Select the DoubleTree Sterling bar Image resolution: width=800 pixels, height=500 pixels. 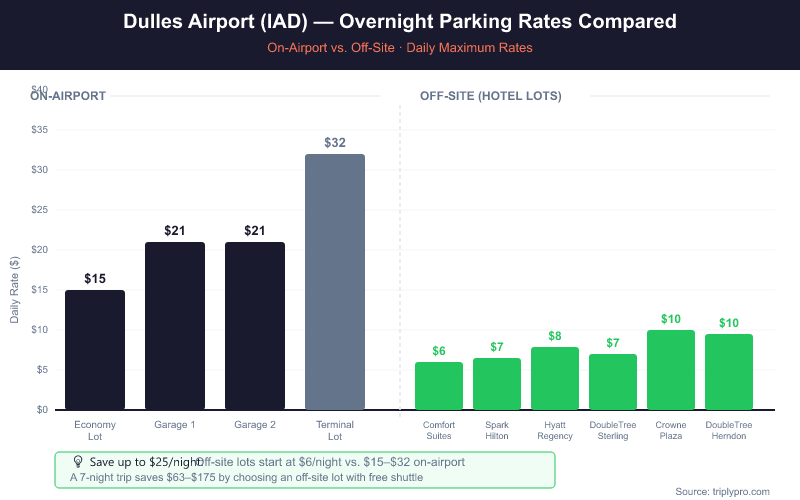(x=613, y=382)
